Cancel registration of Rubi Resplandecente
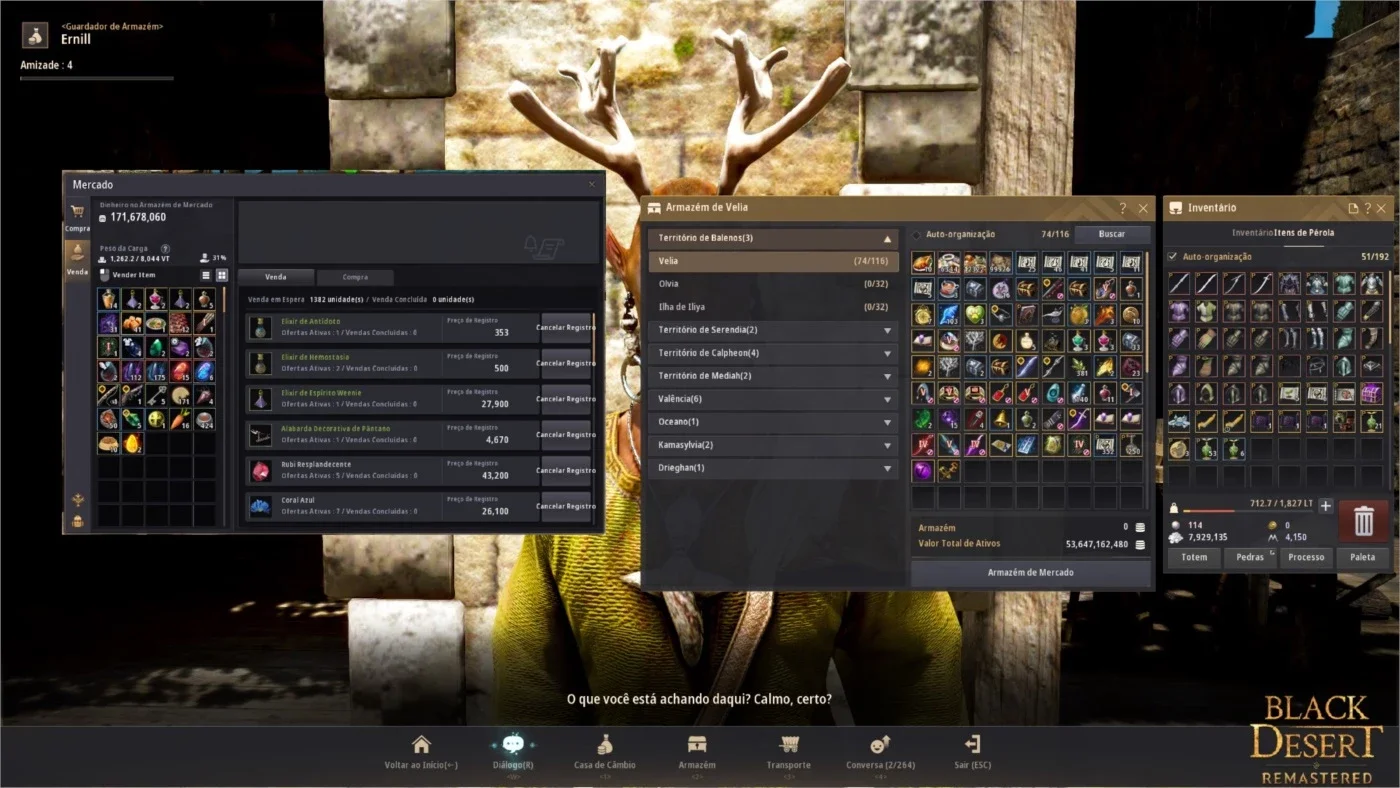Viewport: 1400px width, 788px height. 566,470
